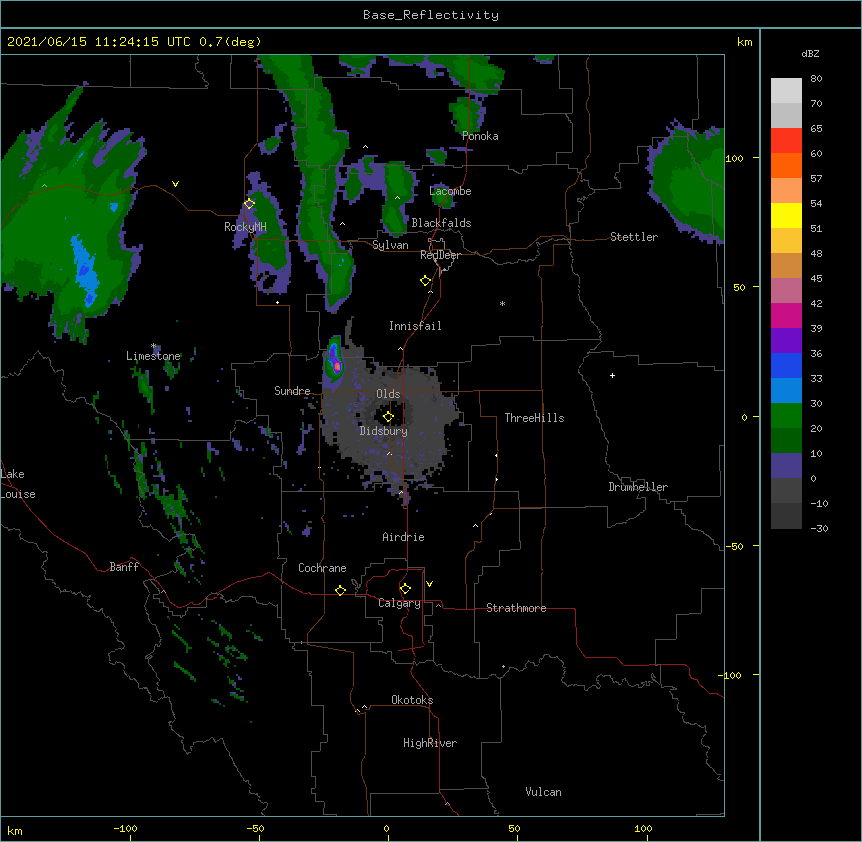Click the ThreeHills label
Image resolution: width=862 pixels, height=842 pixels.
pos(534,418)
